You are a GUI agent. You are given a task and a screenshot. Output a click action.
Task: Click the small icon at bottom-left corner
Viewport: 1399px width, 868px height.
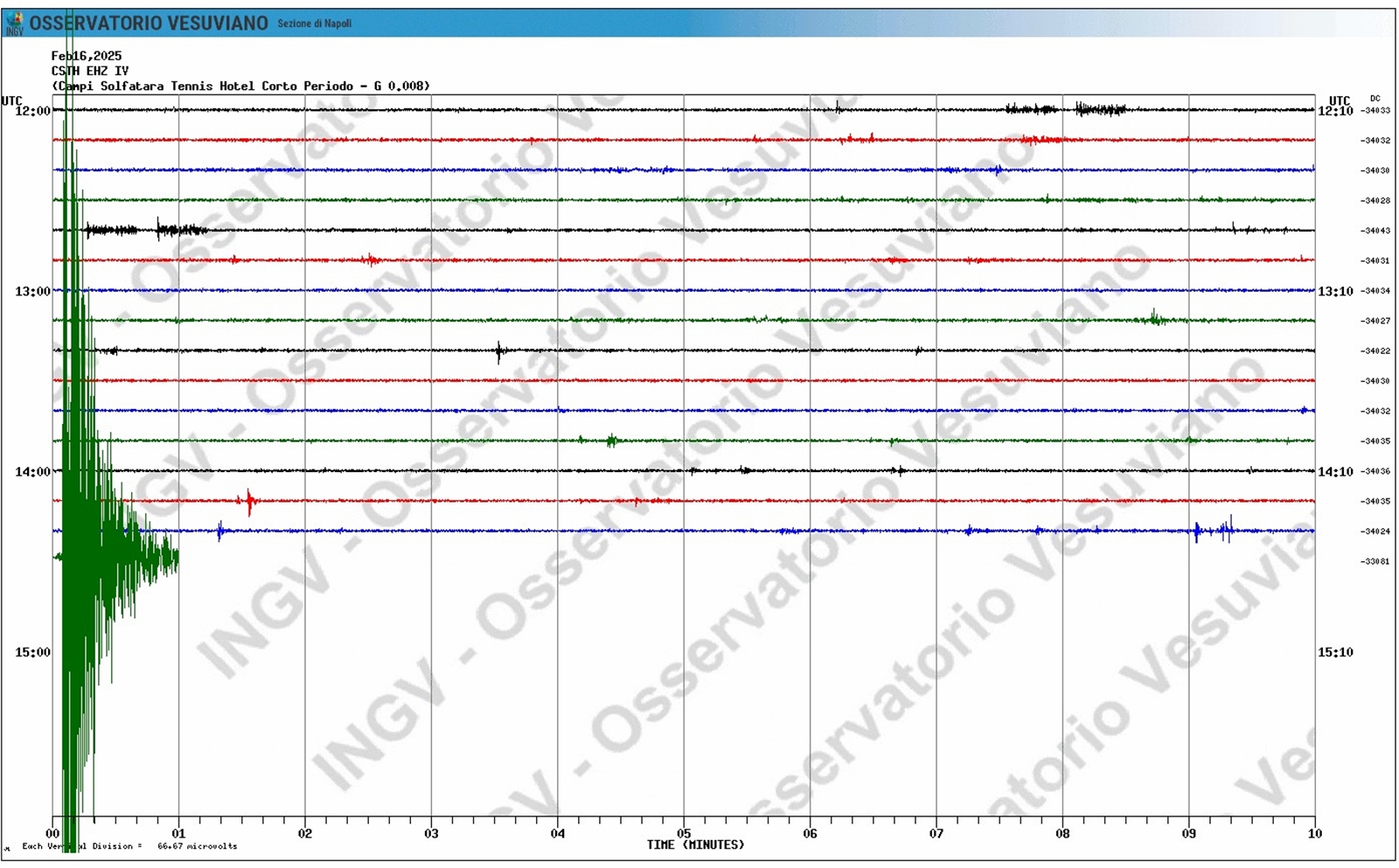pos(7,848)
